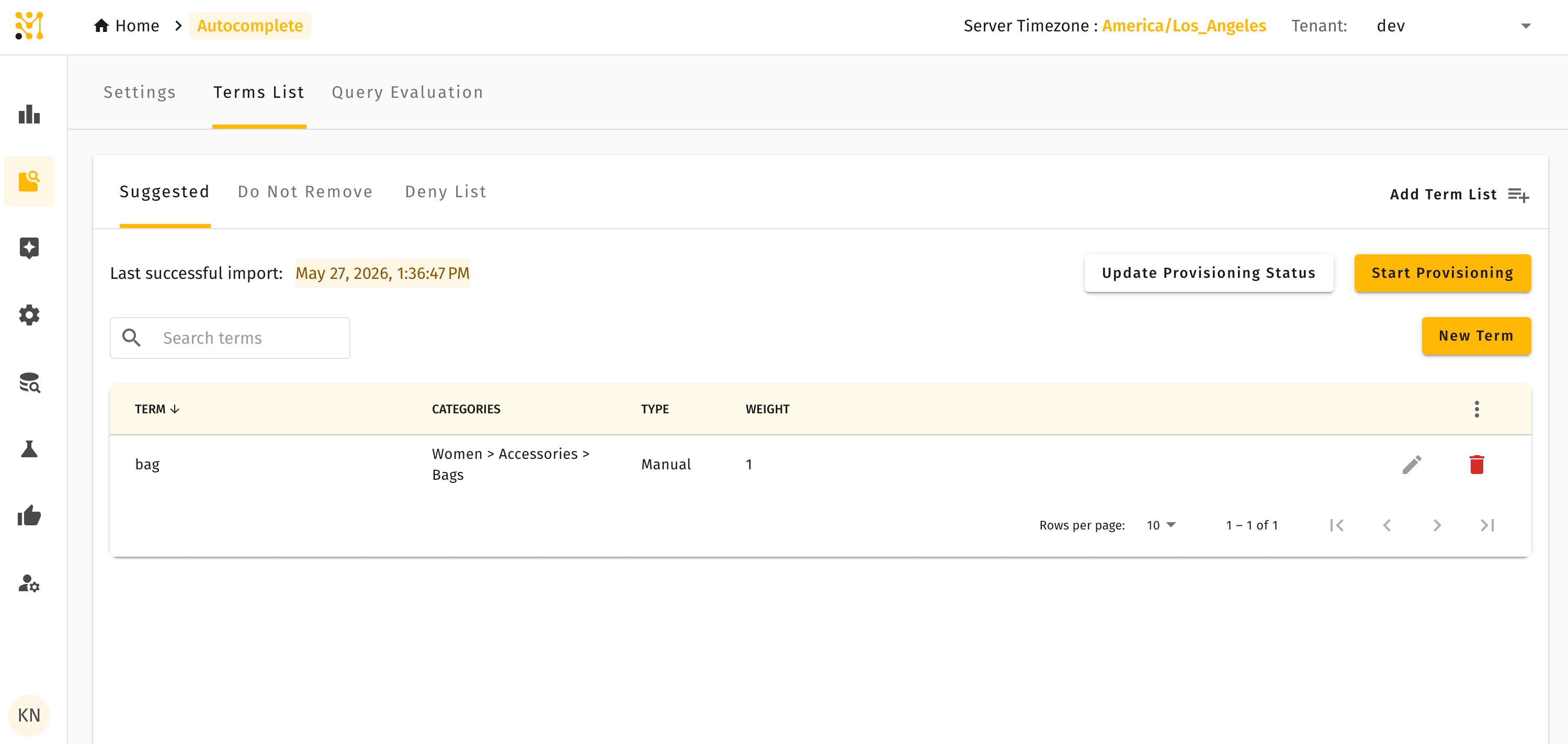Click 'Women > Accessories > Bags' category cell
The width and height of the screenshot is (1568, 744).
tap(510, 464)
